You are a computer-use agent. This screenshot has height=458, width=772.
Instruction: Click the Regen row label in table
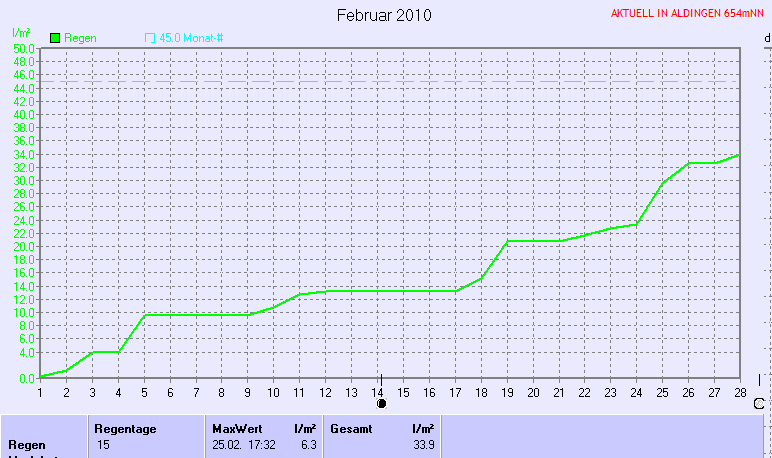click(28, 443)
